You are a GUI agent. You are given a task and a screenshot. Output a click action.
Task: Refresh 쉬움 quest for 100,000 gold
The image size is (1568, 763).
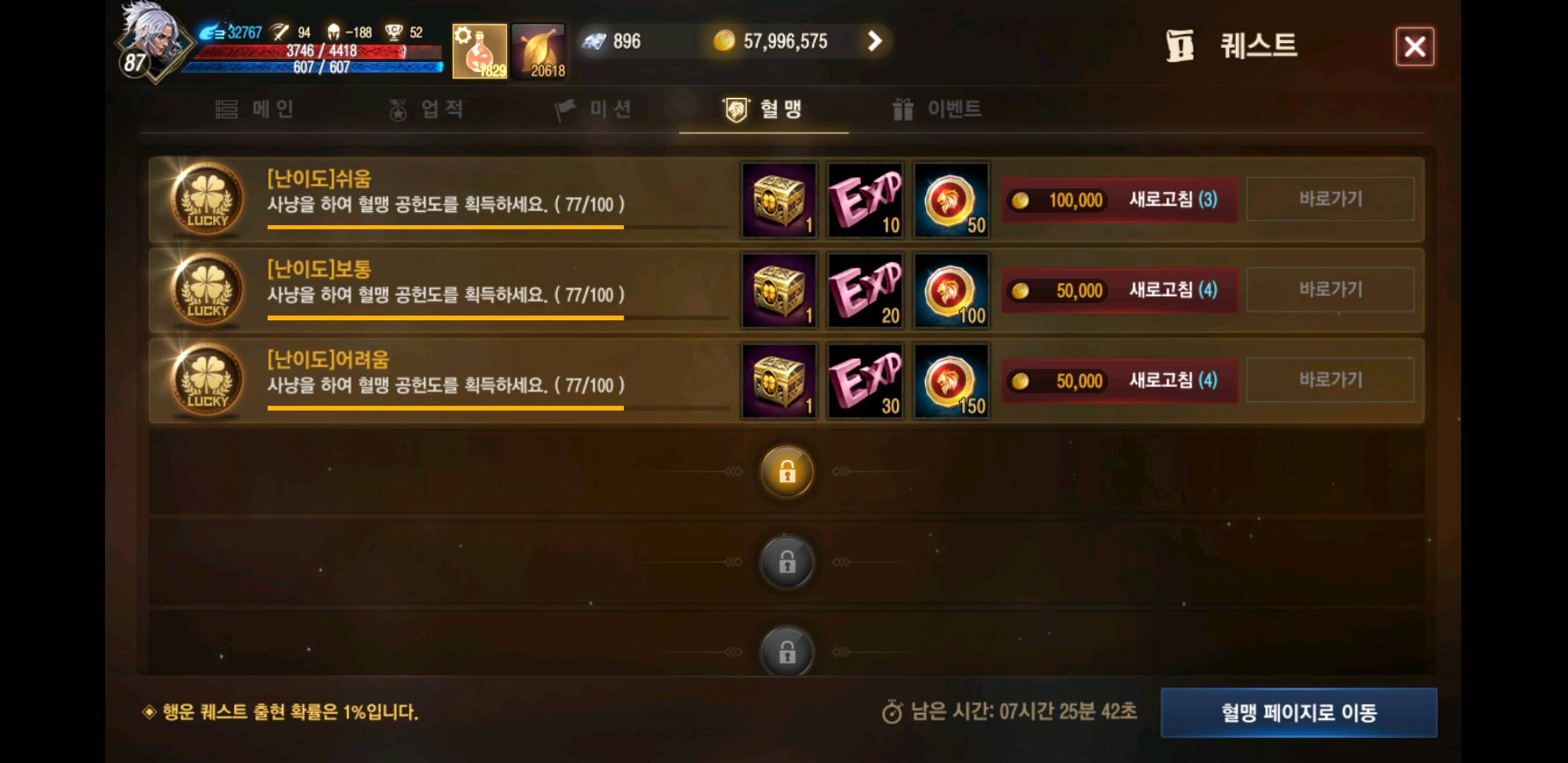(x=1119, y=200)
